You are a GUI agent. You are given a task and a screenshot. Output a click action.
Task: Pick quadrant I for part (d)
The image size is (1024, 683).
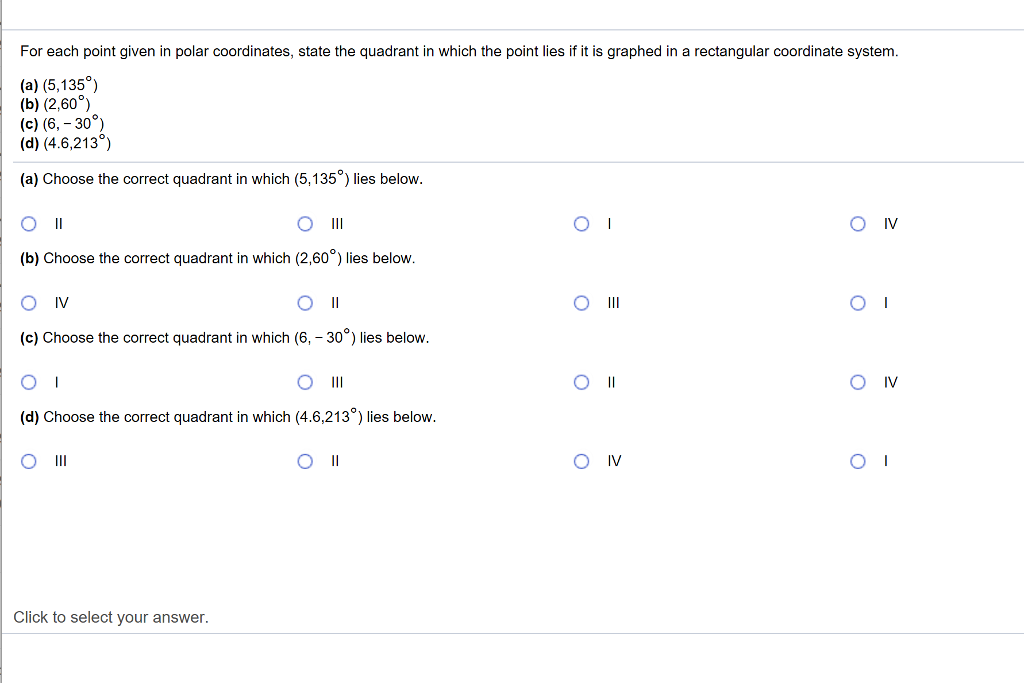pos(858,461)
